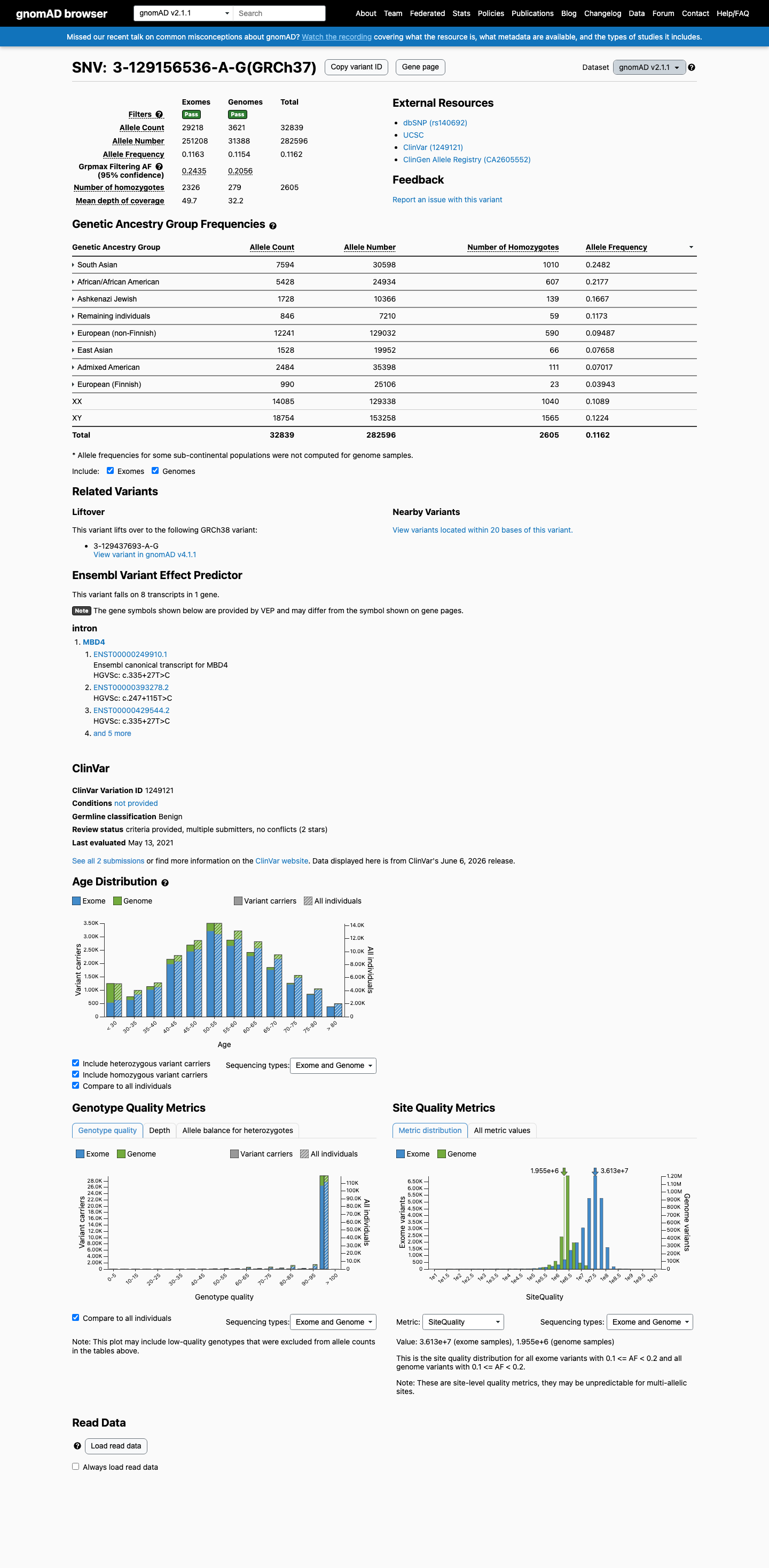Open the Changelog nav link
769x1568 pixels.
[602, 13]
